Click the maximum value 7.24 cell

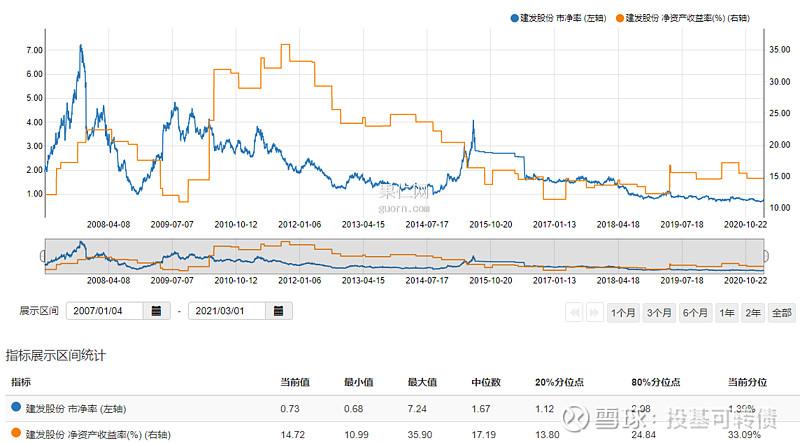tap(417, 409)
